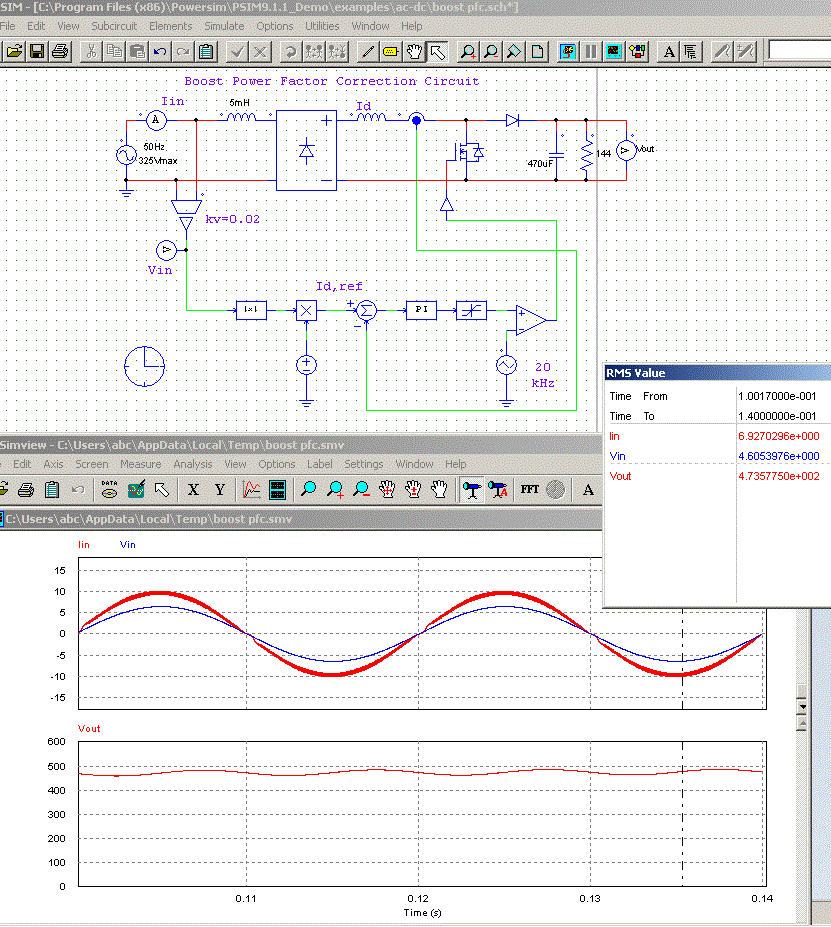Click the Text 'A' tool in PSIM toolbar
Screen dimensions: 831x927
pos(668,52)
